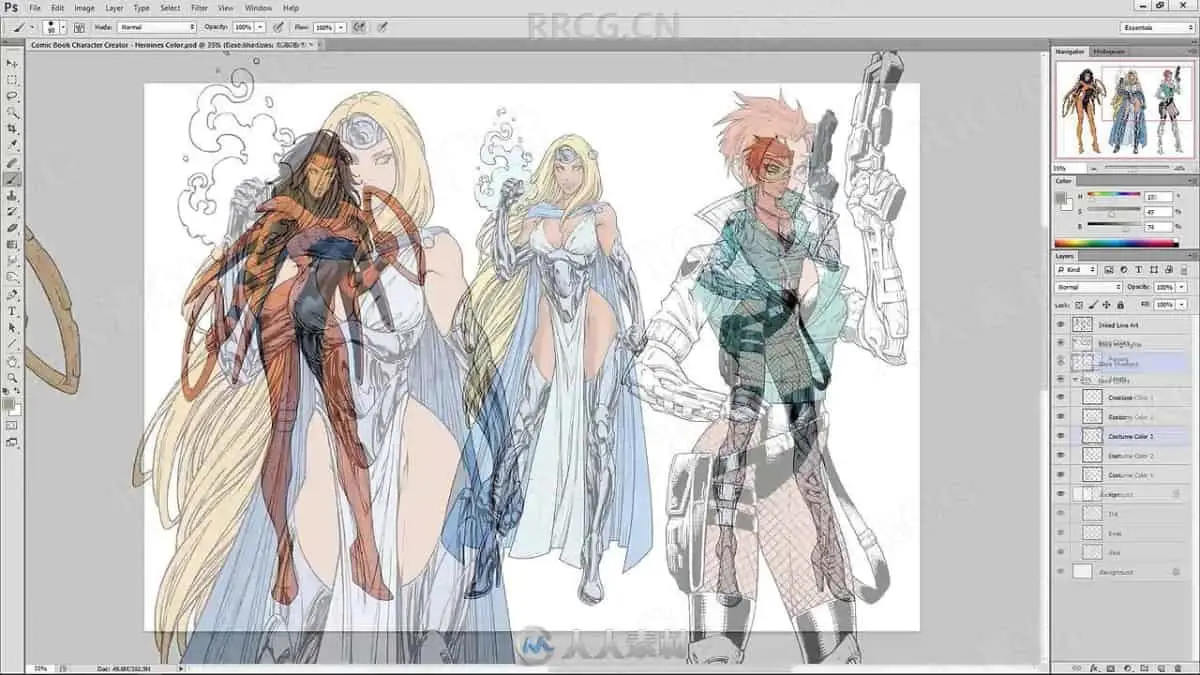Screen dimensions: 1200x675
Task: Click the lock transparent pixels icon
Action: [1079, 304]
